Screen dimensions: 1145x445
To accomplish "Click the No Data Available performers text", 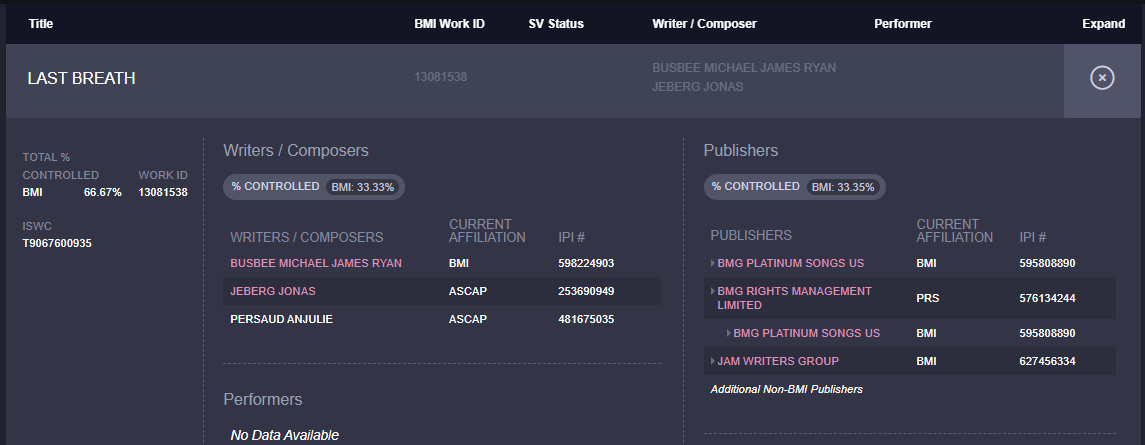I will click(285, 436).
